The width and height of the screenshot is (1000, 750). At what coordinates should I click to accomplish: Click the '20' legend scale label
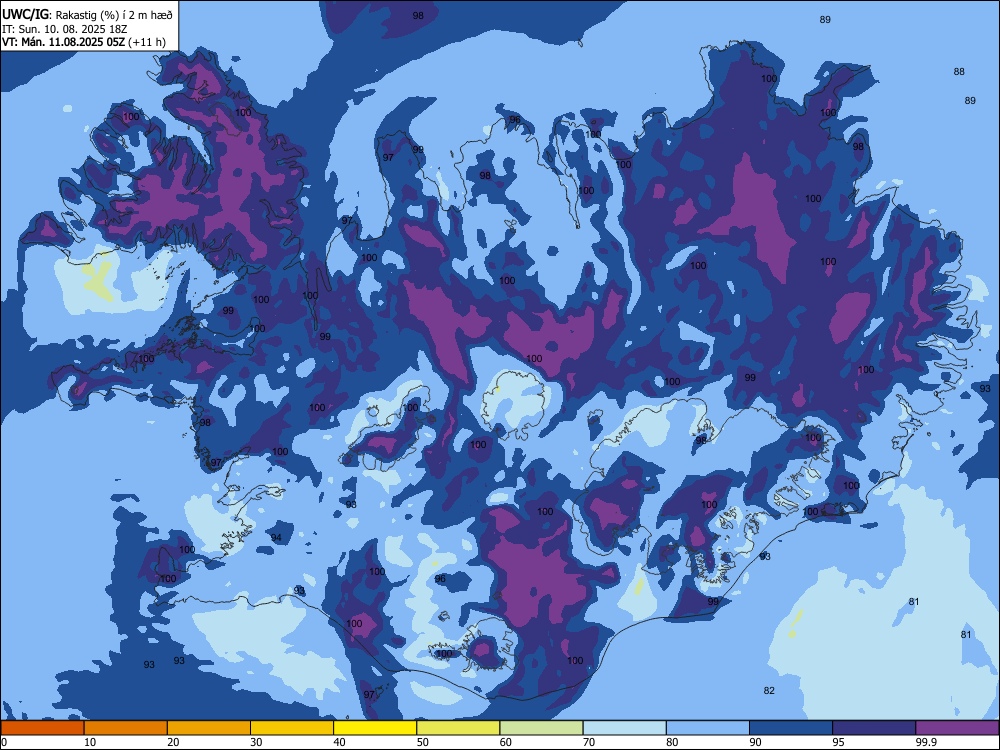click(x=173, y=742)
